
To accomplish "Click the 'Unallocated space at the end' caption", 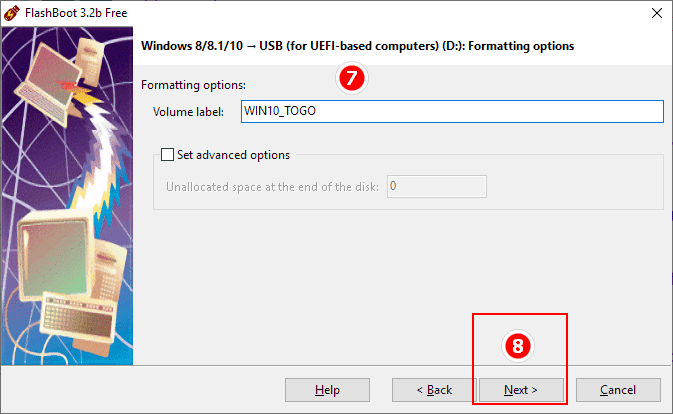I will [272, 187].
